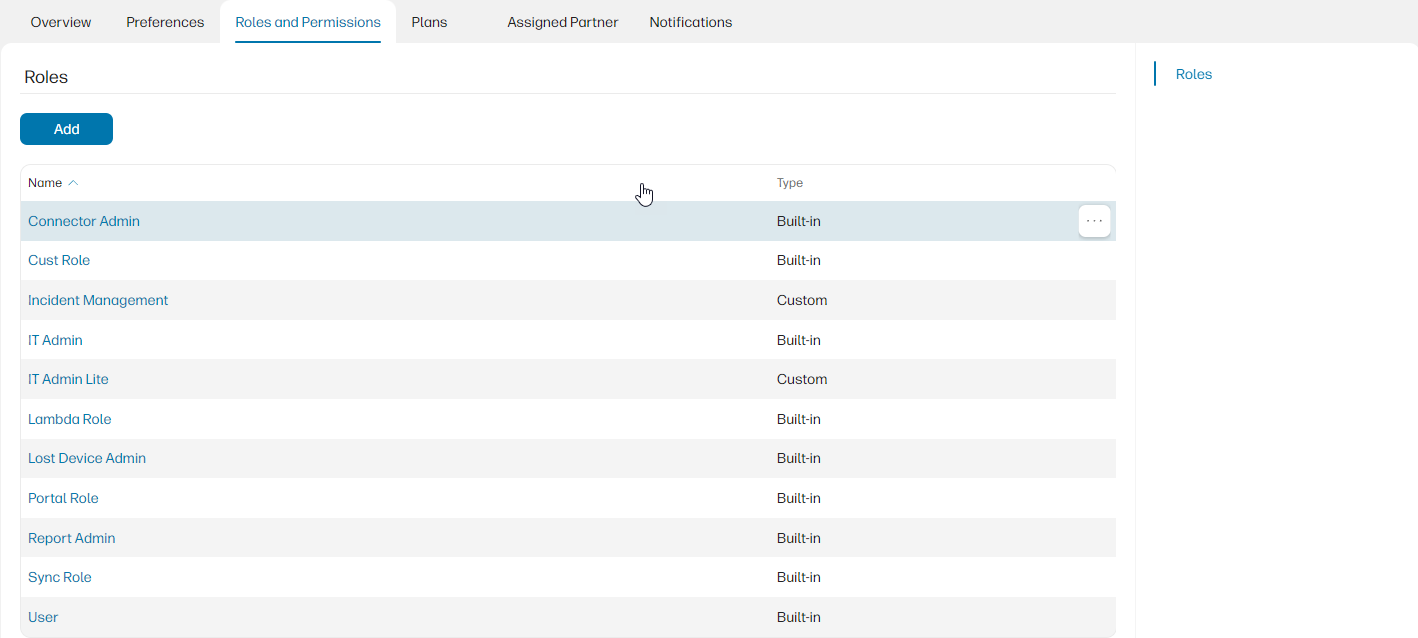
Task: Open the Lambda Role link
Action: tap(70, 419)
